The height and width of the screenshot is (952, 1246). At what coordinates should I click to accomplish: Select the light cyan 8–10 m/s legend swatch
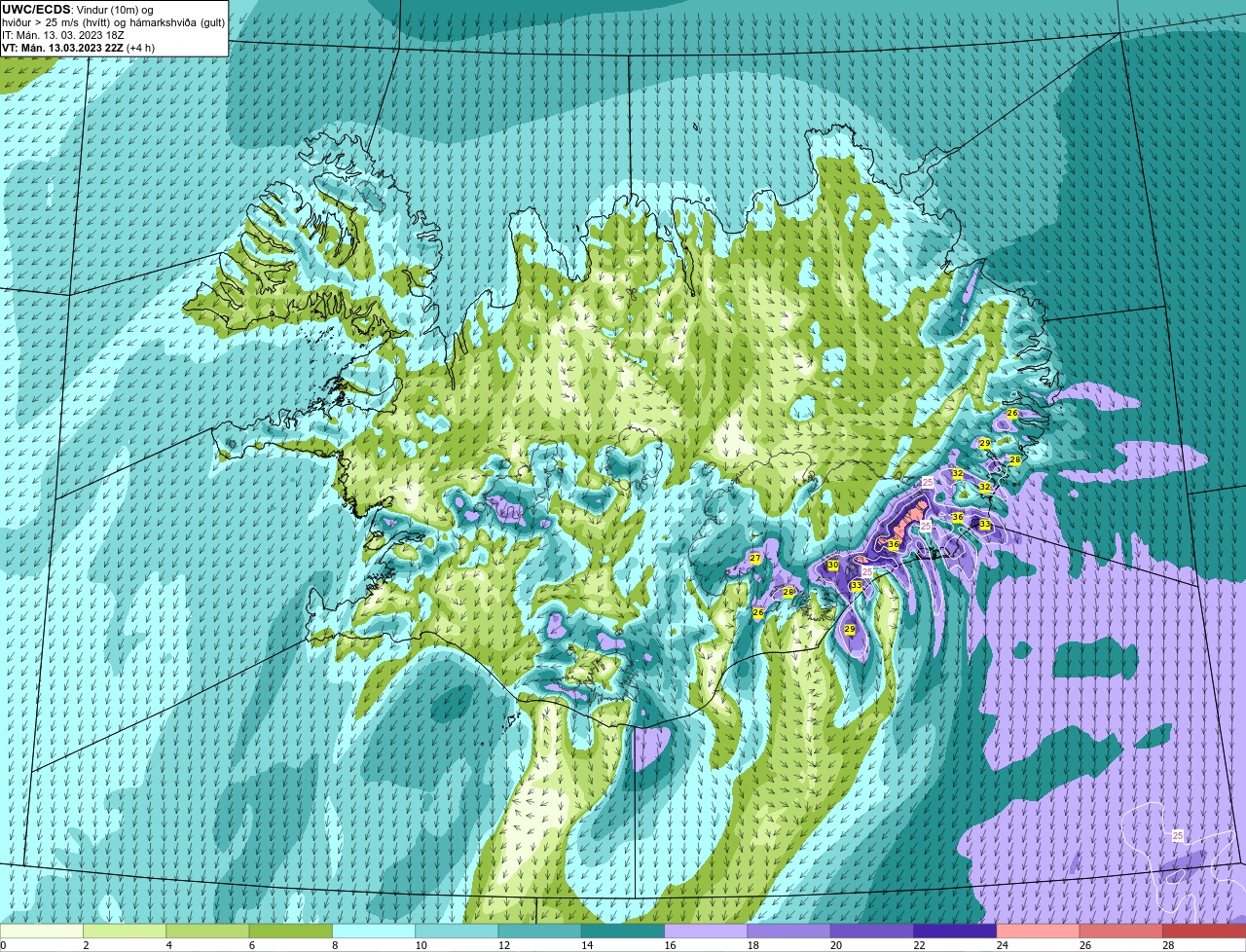374,931
